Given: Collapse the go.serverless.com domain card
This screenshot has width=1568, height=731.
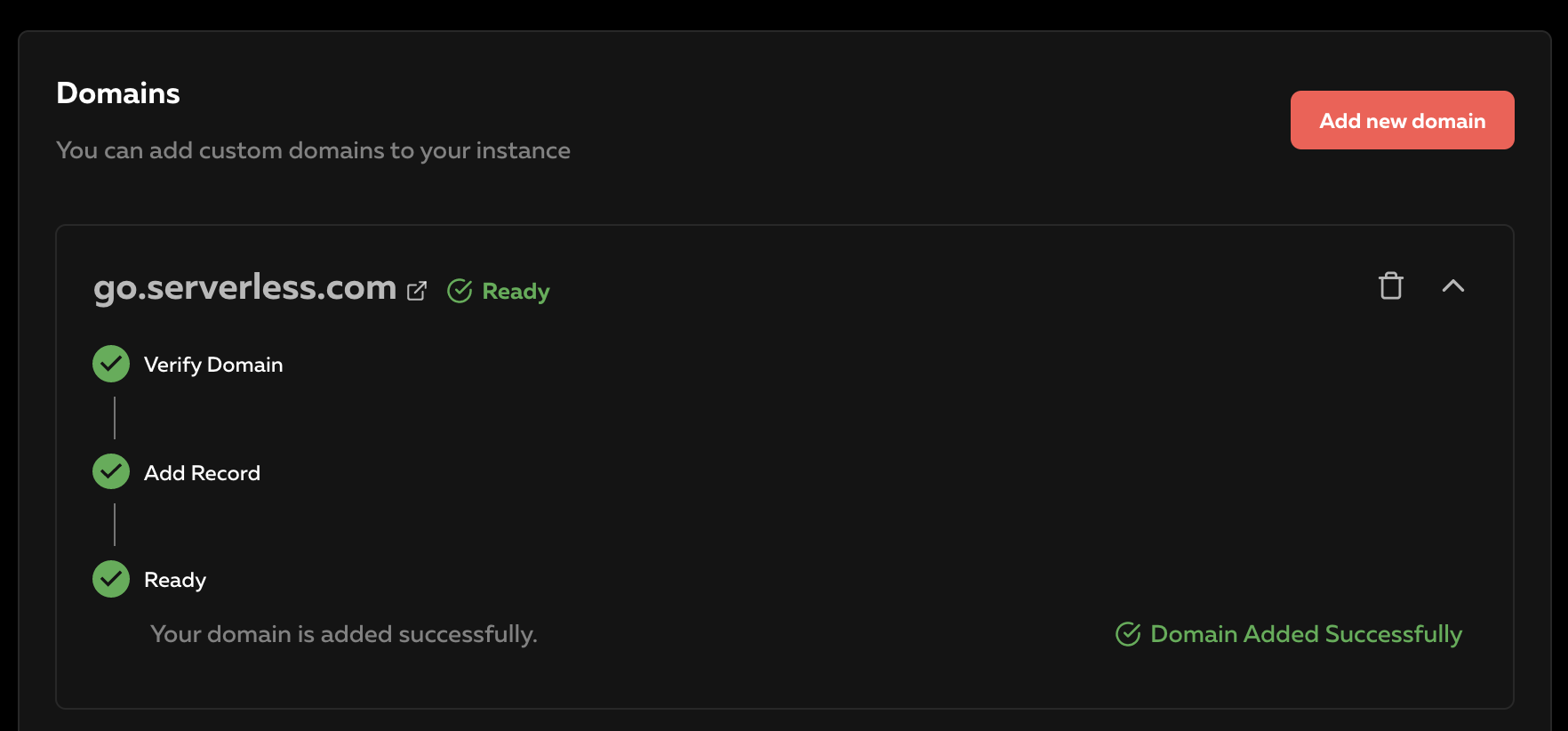Looking at the screenshot, I should [1452, 285].
